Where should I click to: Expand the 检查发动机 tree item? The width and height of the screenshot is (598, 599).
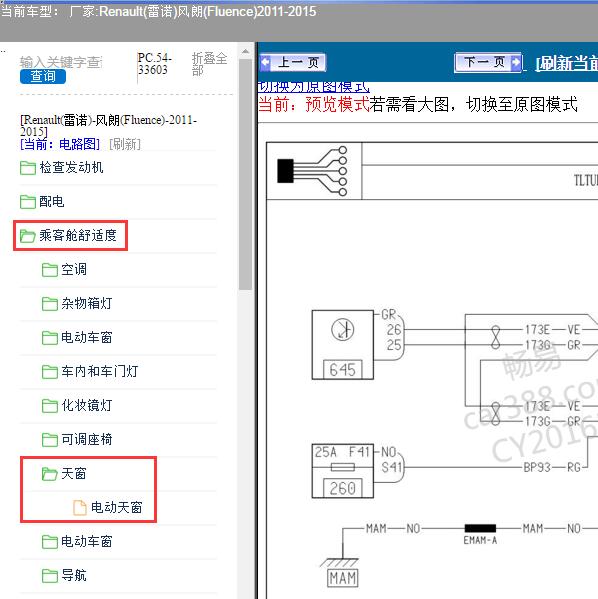[x=71, y=167]
